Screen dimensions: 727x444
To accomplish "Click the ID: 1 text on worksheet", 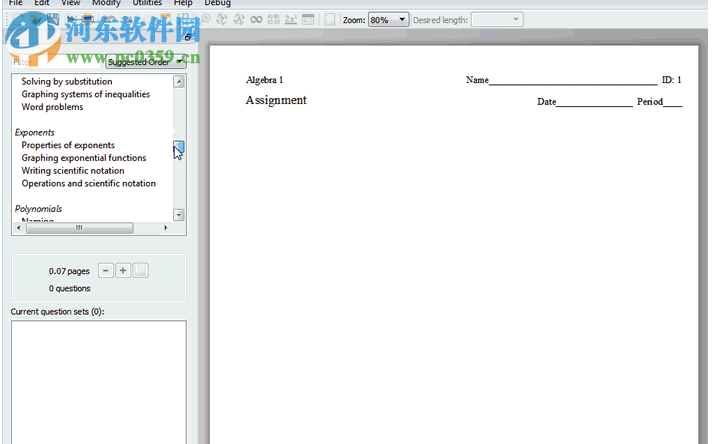I will [x=671, y=80].
